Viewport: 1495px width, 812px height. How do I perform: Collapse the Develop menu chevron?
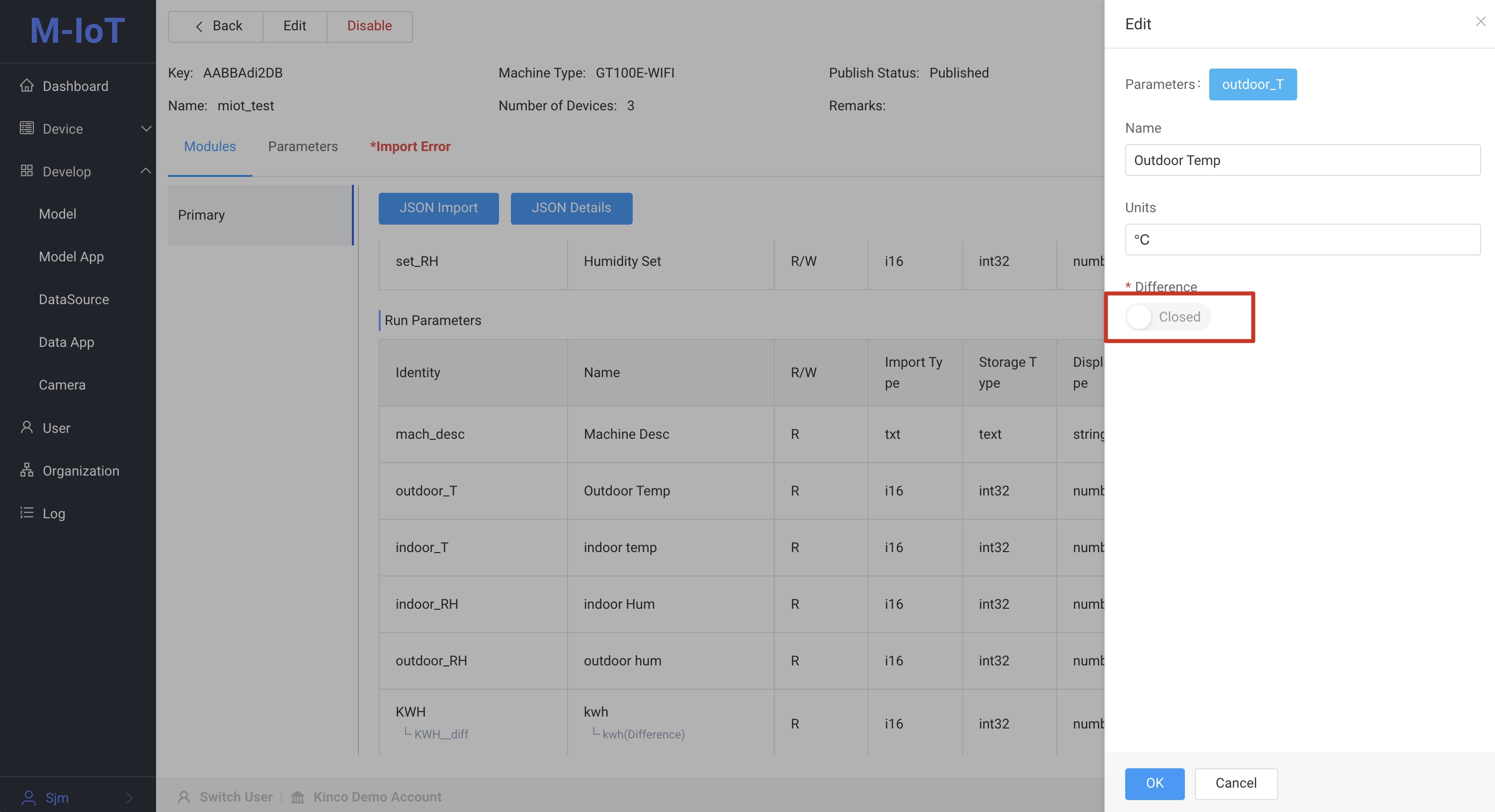pos(146,170)
